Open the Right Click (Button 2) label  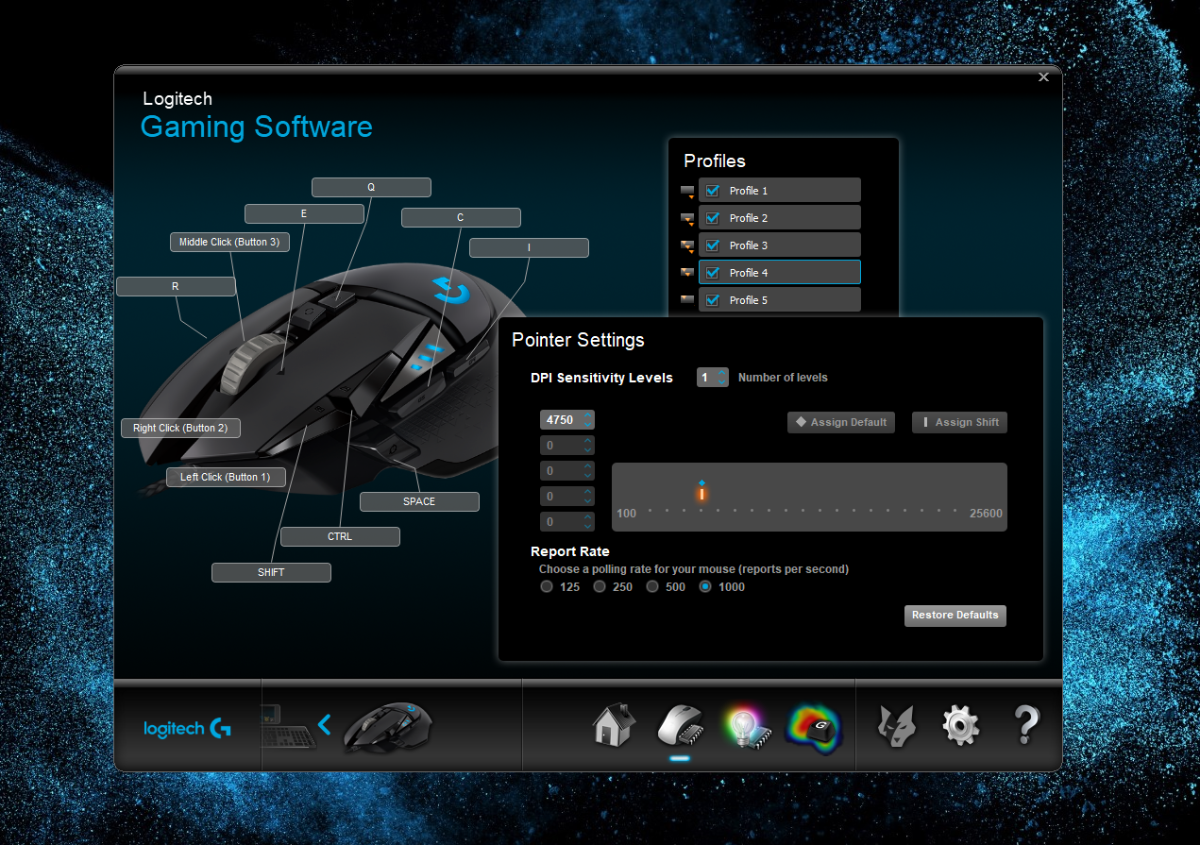181,428
